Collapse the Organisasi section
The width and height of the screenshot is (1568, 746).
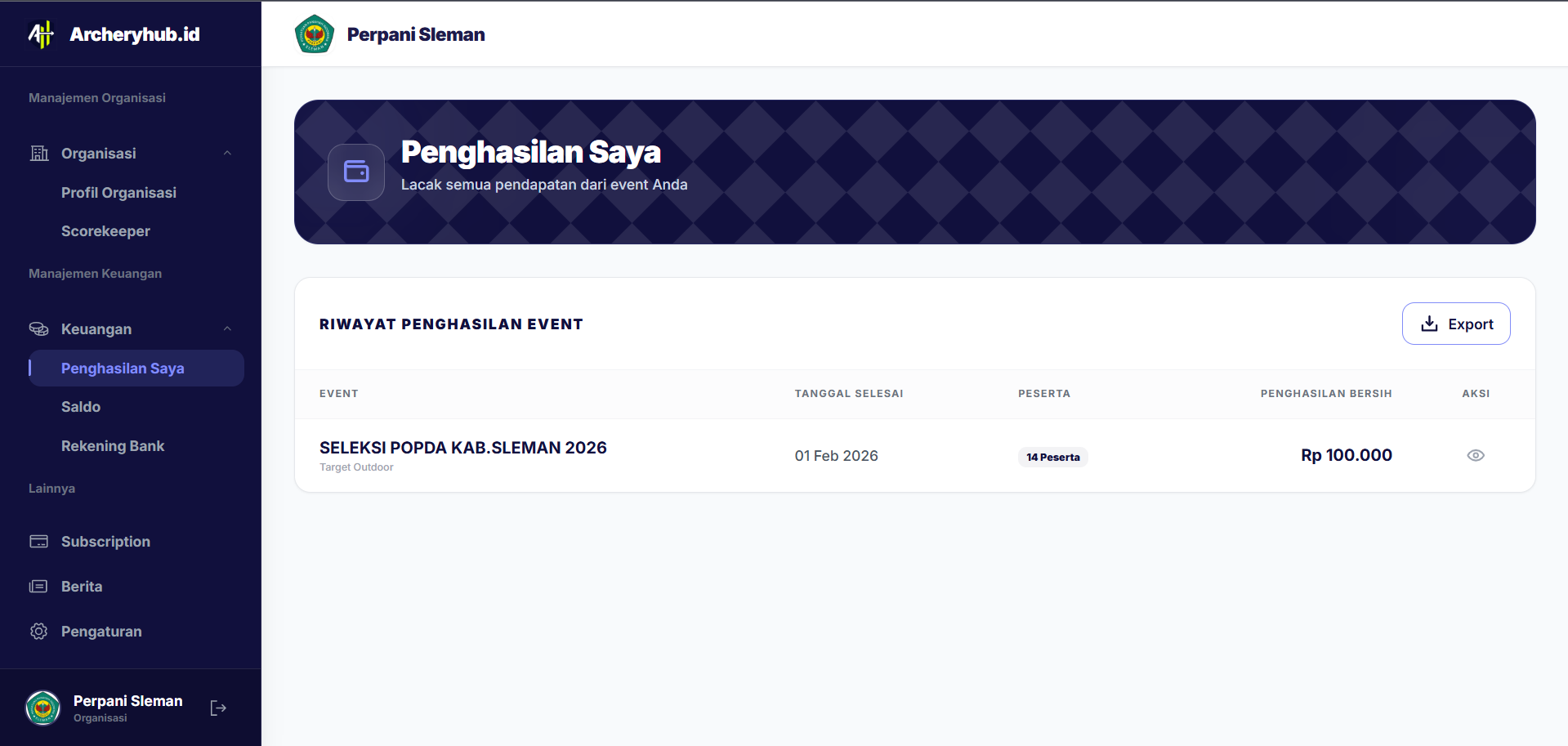pyautogui.click(x=228, y=153)
